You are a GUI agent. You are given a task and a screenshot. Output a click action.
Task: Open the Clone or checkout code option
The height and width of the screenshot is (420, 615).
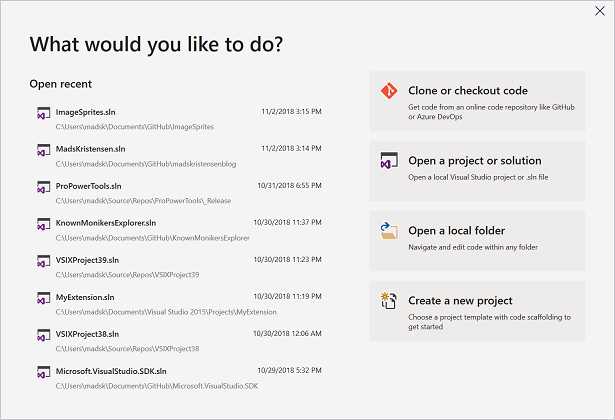click(478, 101)
